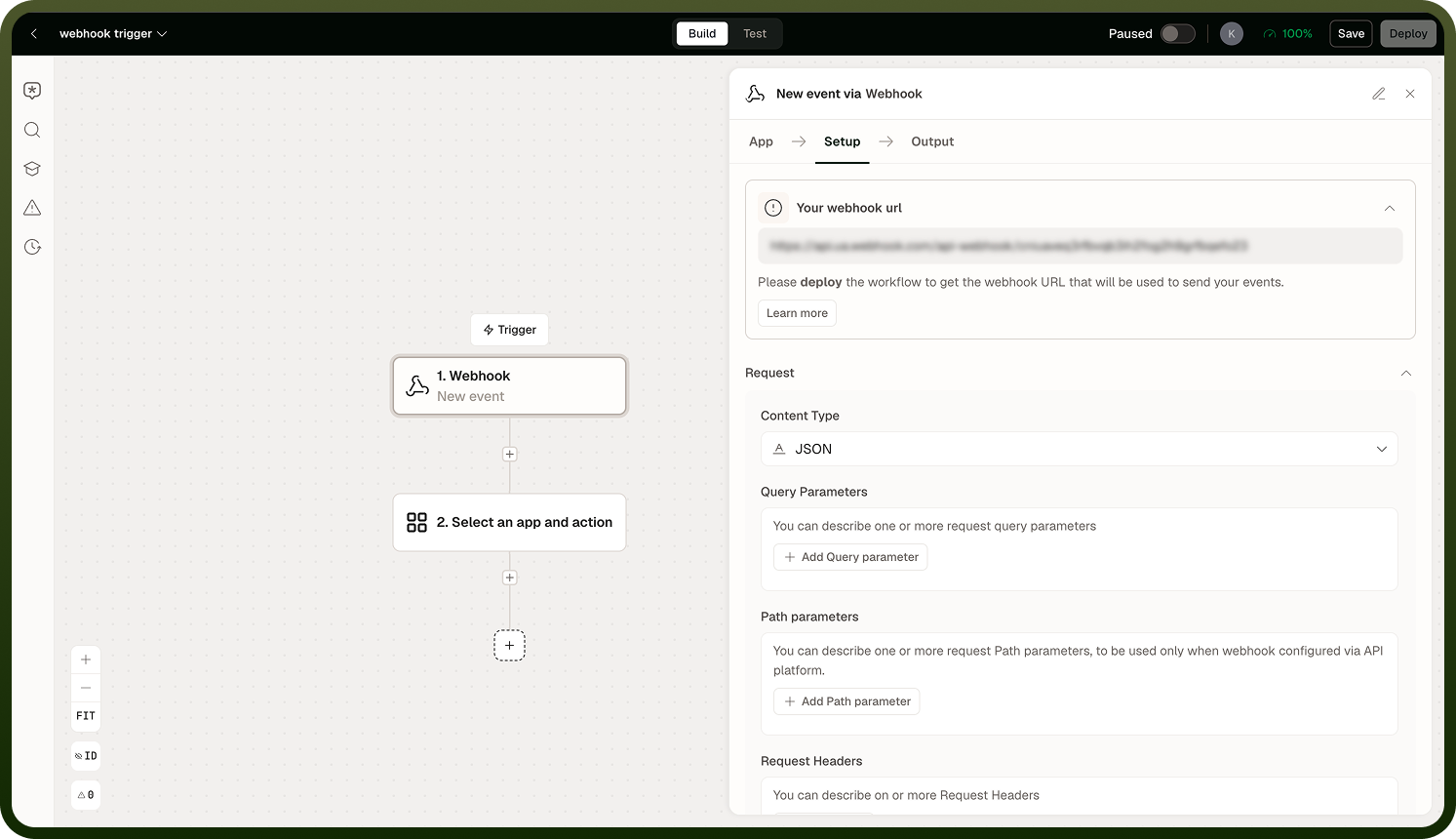The image size is (1456, 839).
Task: Edit the step name with the pencil icon
Action: tap(1379, 94)
